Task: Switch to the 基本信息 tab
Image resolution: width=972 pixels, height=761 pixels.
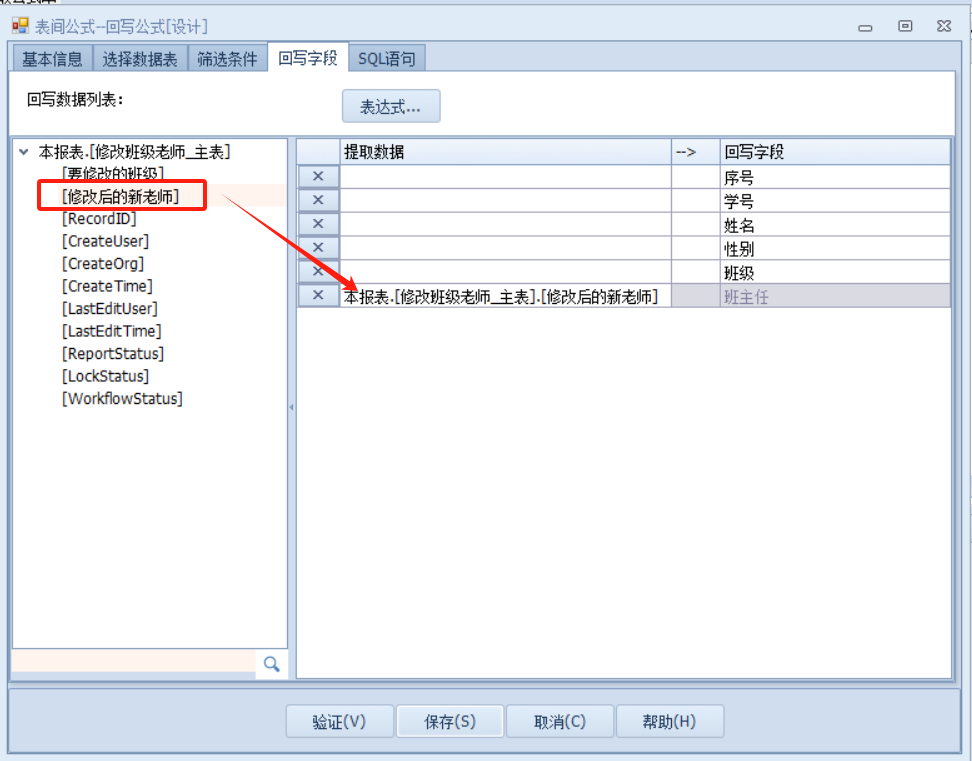Action: click(x=52, y=59)
